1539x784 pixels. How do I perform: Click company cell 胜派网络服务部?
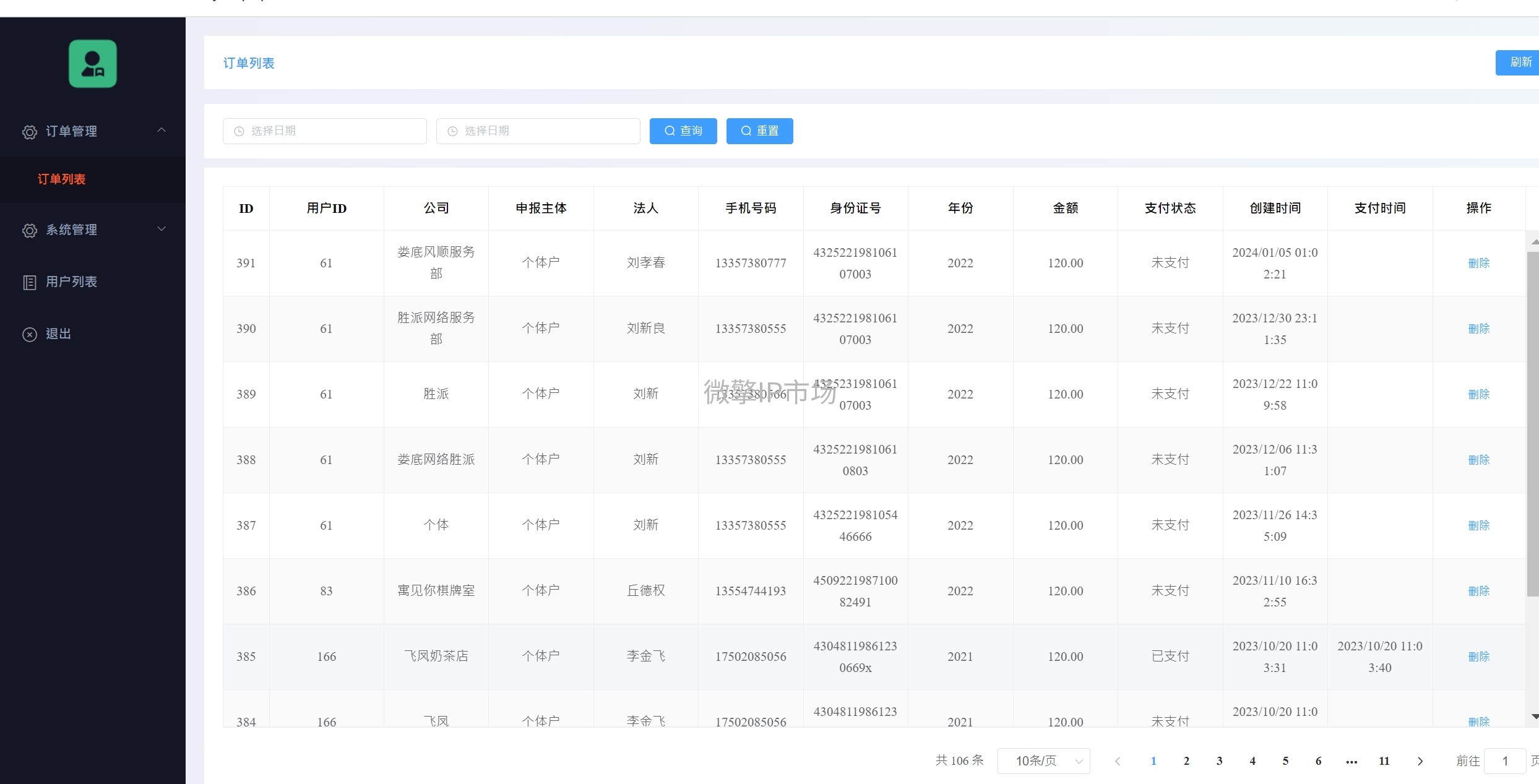436,328
